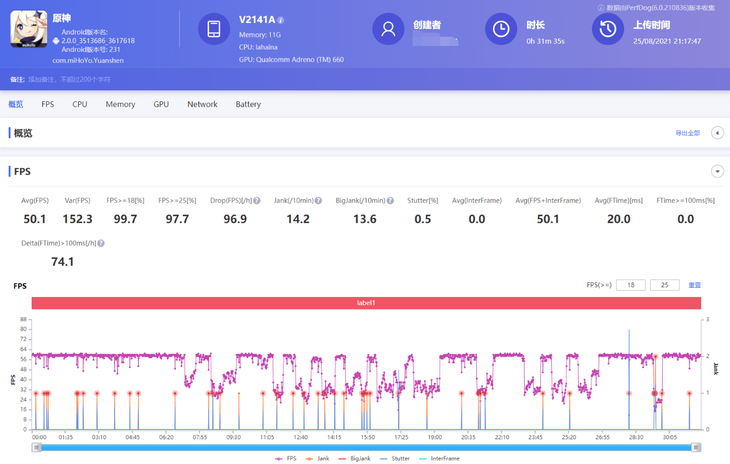730x464 pixels.
Task: Click the info icon next to V2141A
Action: click(x=281, y=20)
